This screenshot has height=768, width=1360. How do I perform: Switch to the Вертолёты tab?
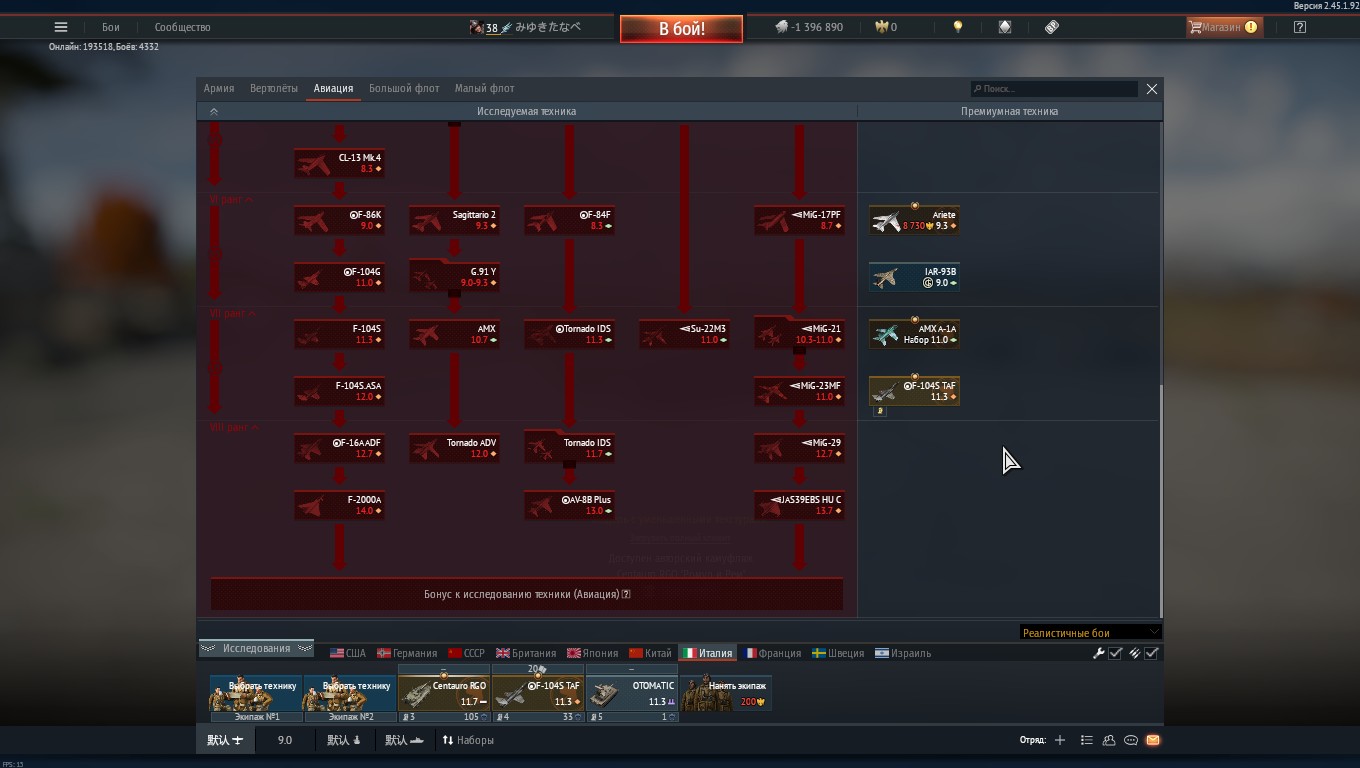pyautogui.click(x=274, y=88)
